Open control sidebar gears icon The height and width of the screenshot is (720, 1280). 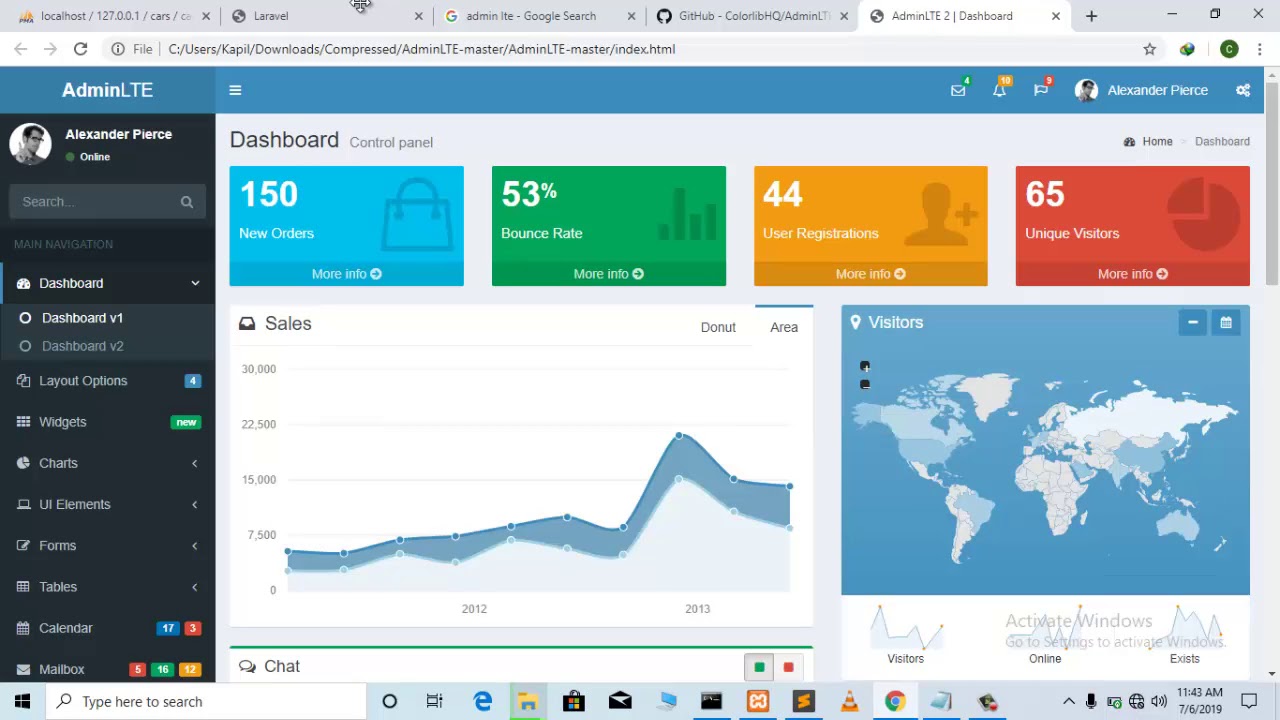point(1243,90)
